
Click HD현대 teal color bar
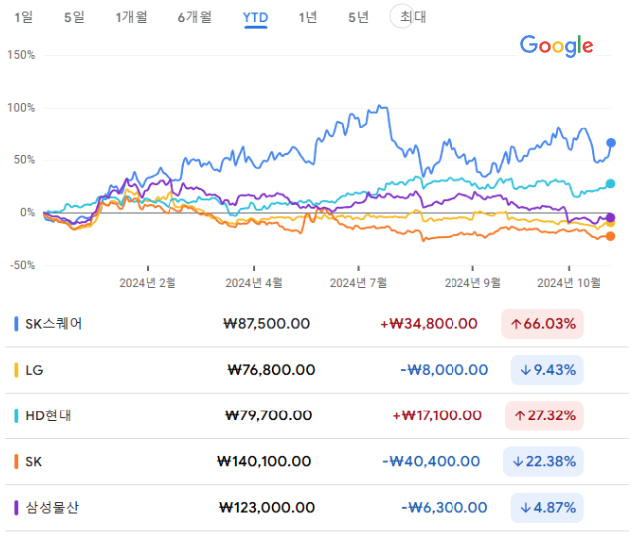tap(16, 416)
